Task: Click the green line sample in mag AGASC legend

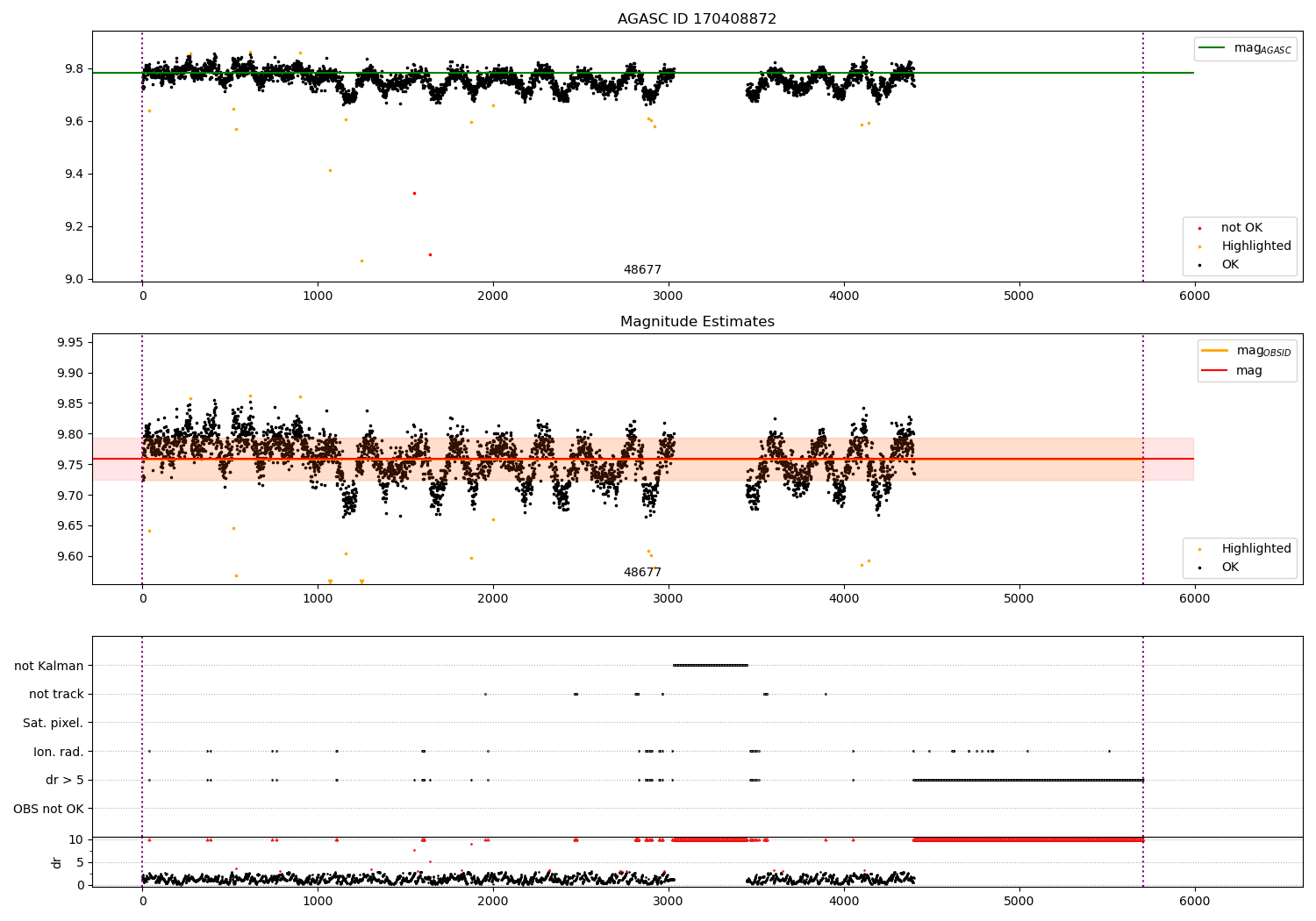Action: [1212, 48]
